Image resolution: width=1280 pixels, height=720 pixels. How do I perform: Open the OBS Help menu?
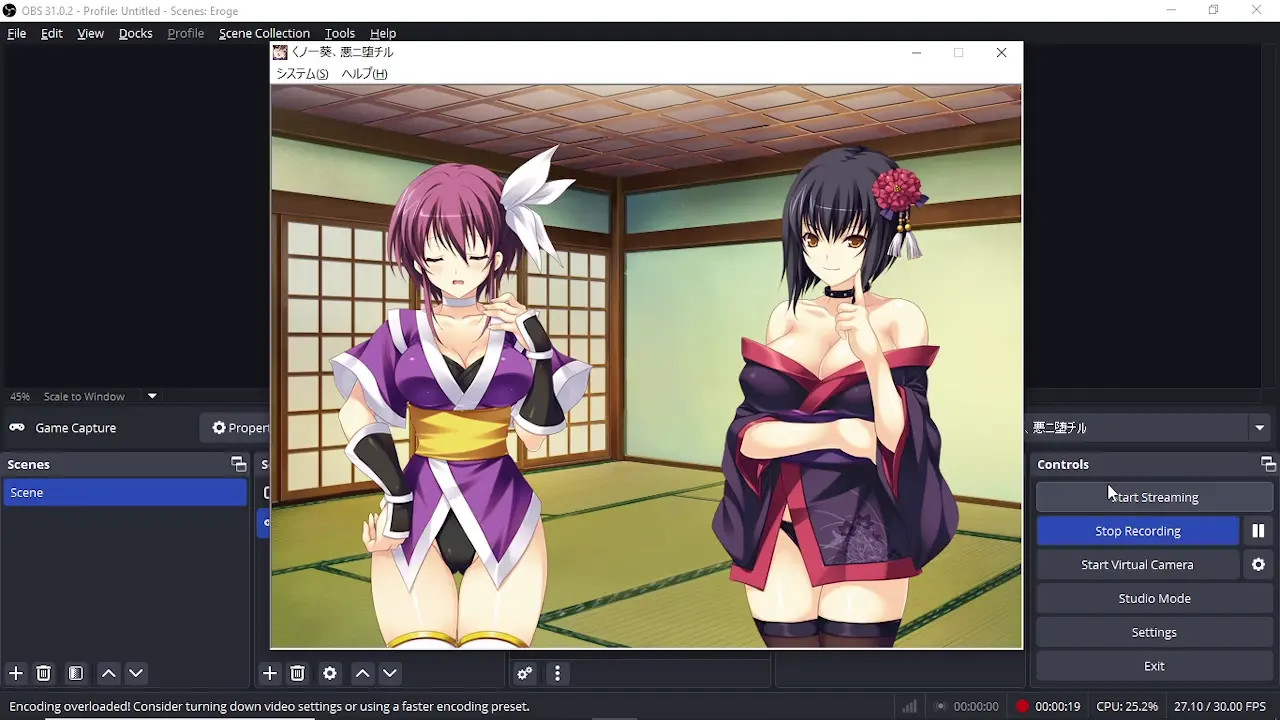tap(383, 33)
